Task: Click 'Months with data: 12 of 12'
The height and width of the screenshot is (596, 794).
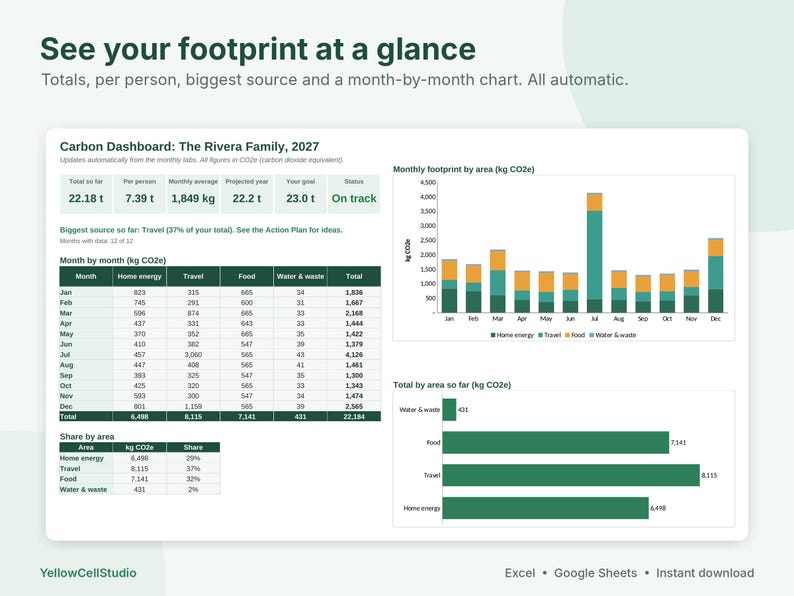Action: tap(96, 241)
